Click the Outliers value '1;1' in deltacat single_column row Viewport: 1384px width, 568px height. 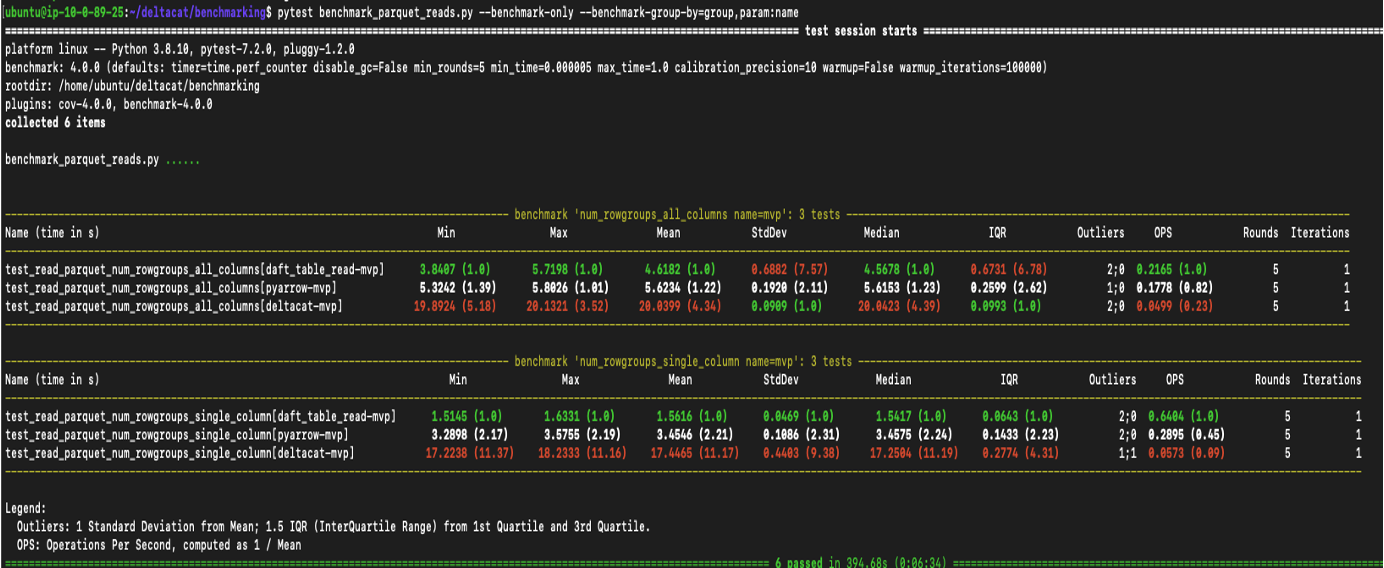(1127, 453)
